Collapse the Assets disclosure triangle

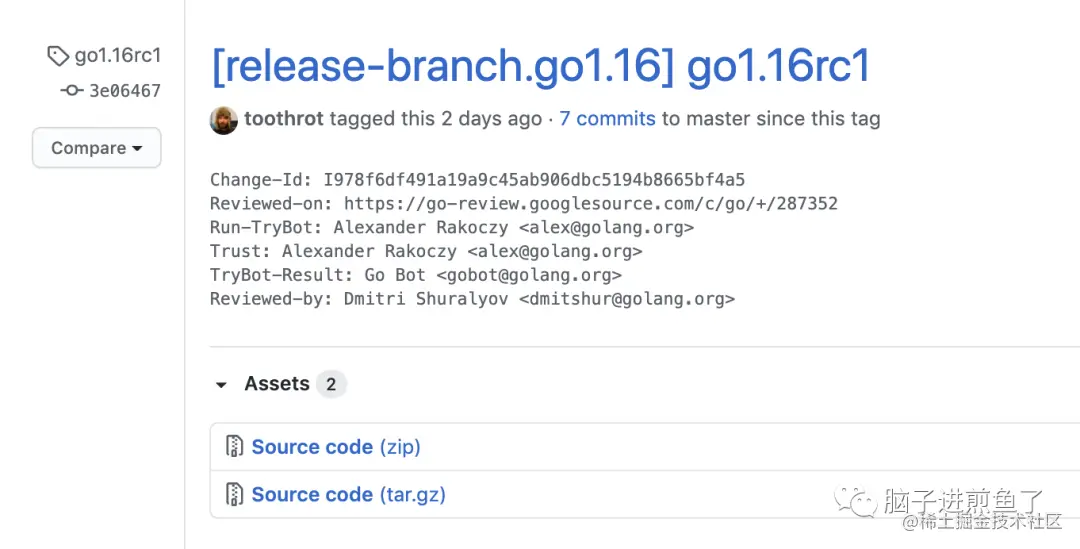pos(222,385)
